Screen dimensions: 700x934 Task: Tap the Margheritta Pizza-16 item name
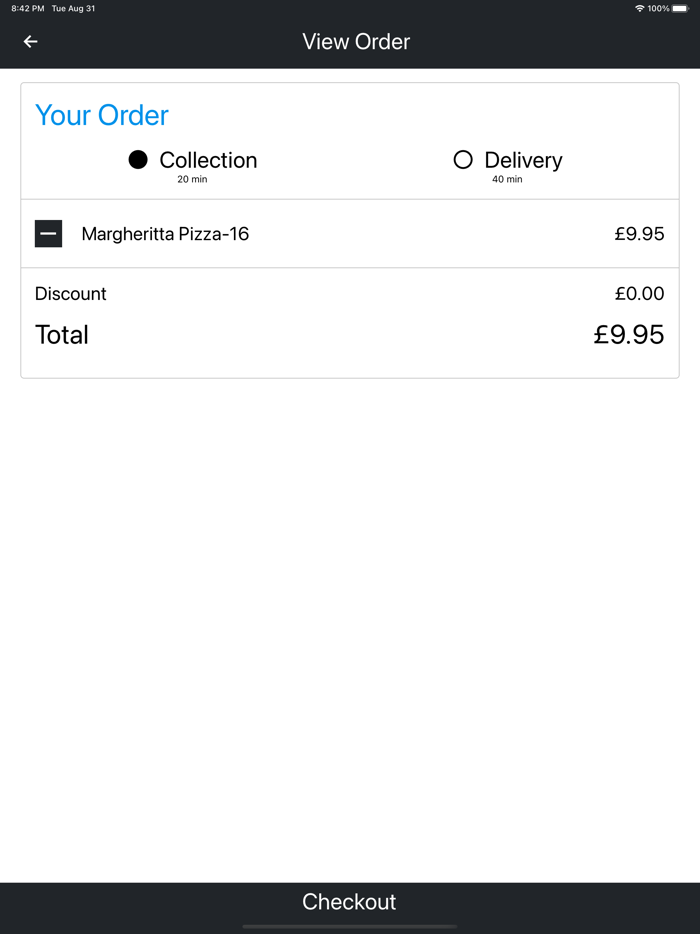click(165, 234)
